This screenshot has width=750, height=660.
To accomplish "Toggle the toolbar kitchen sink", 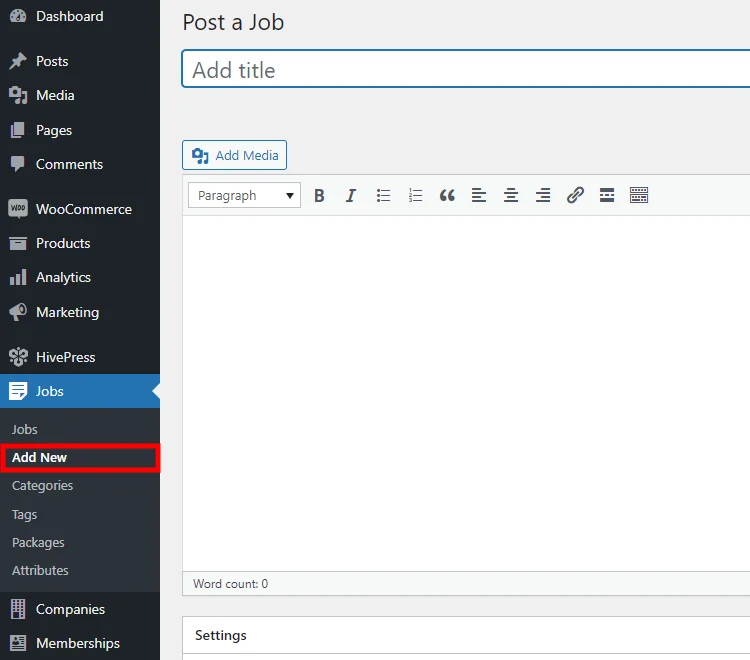I will pyautogui.click(x=639, y=195).
